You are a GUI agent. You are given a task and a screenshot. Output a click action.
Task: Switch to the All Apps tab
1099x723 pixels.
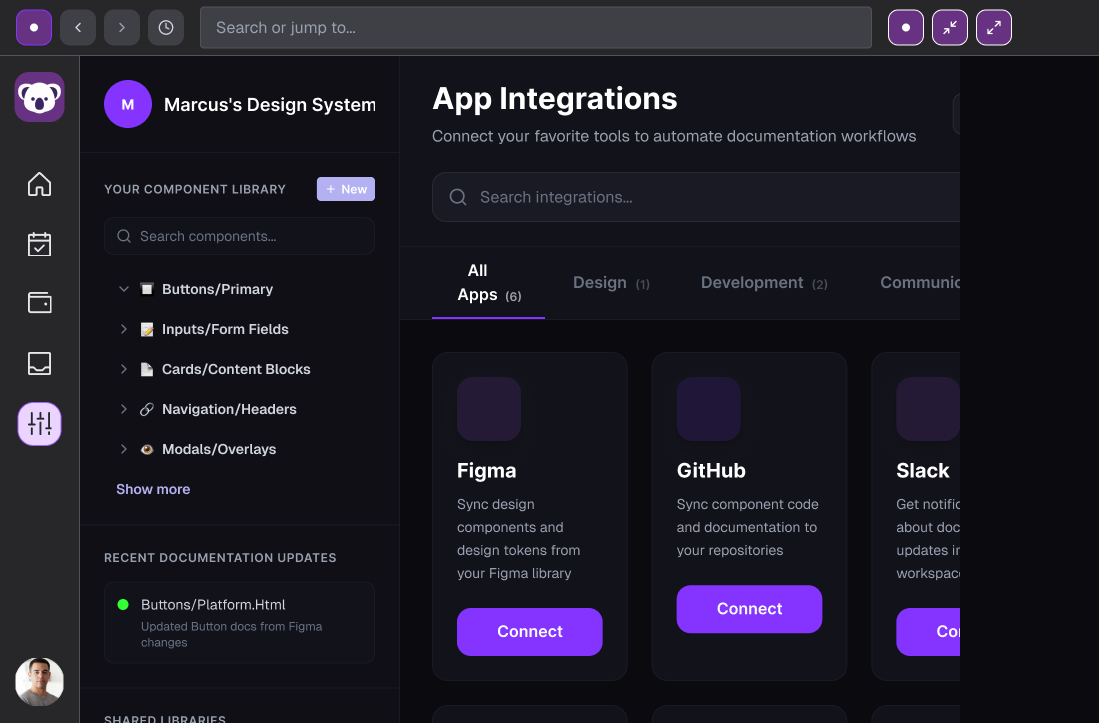tap(489, 282)
